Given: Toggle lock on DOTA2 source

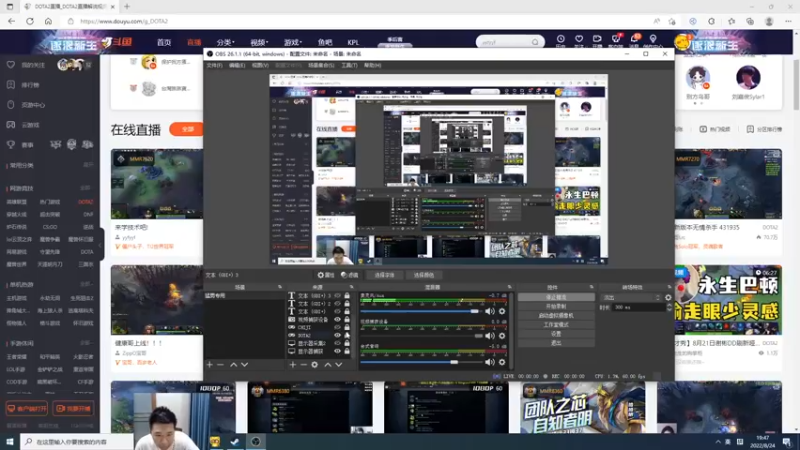Looking at the screenshot, I should [347, 335].
